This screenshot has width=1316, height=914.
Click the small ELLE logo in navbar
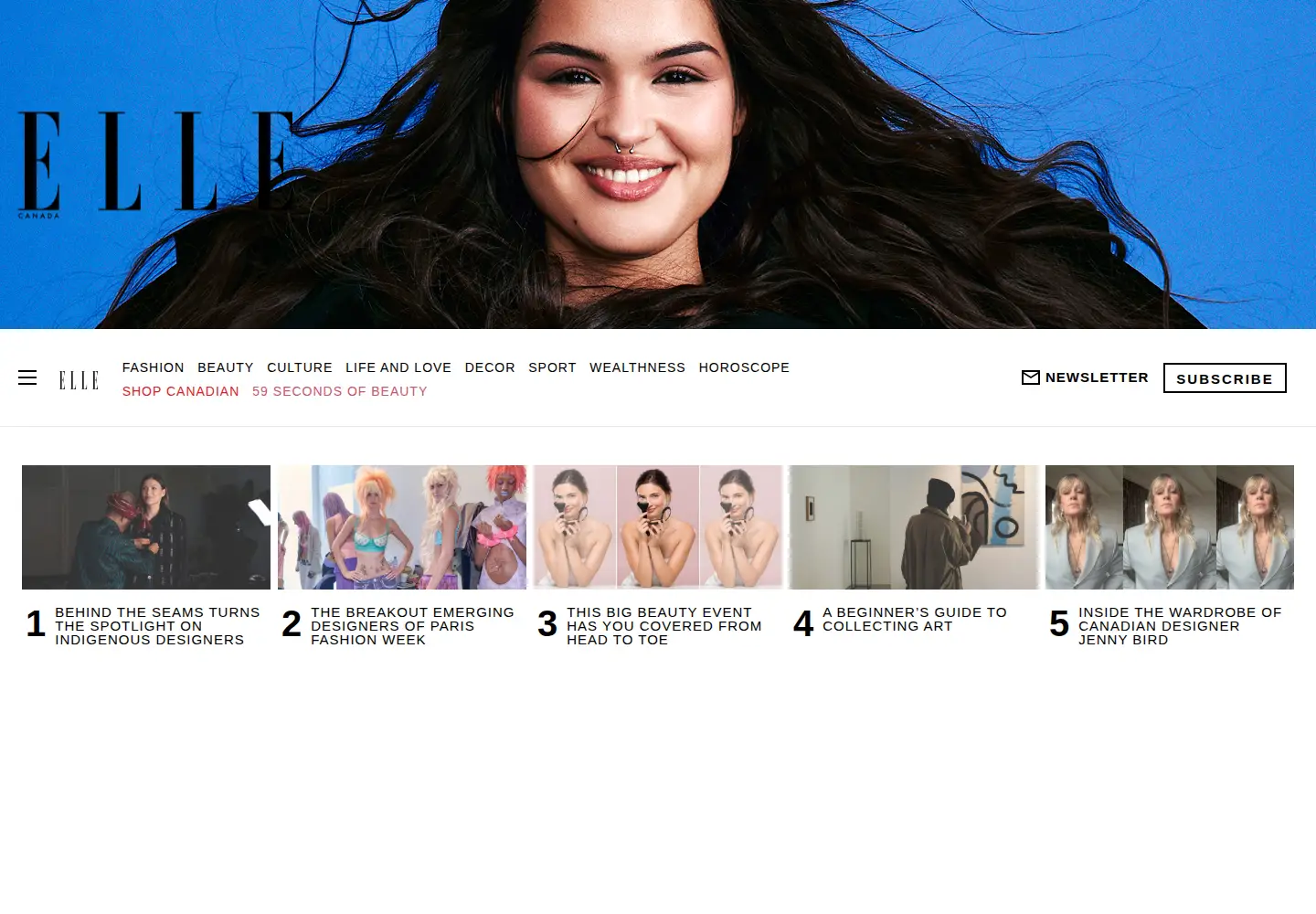tap(79, 380)
